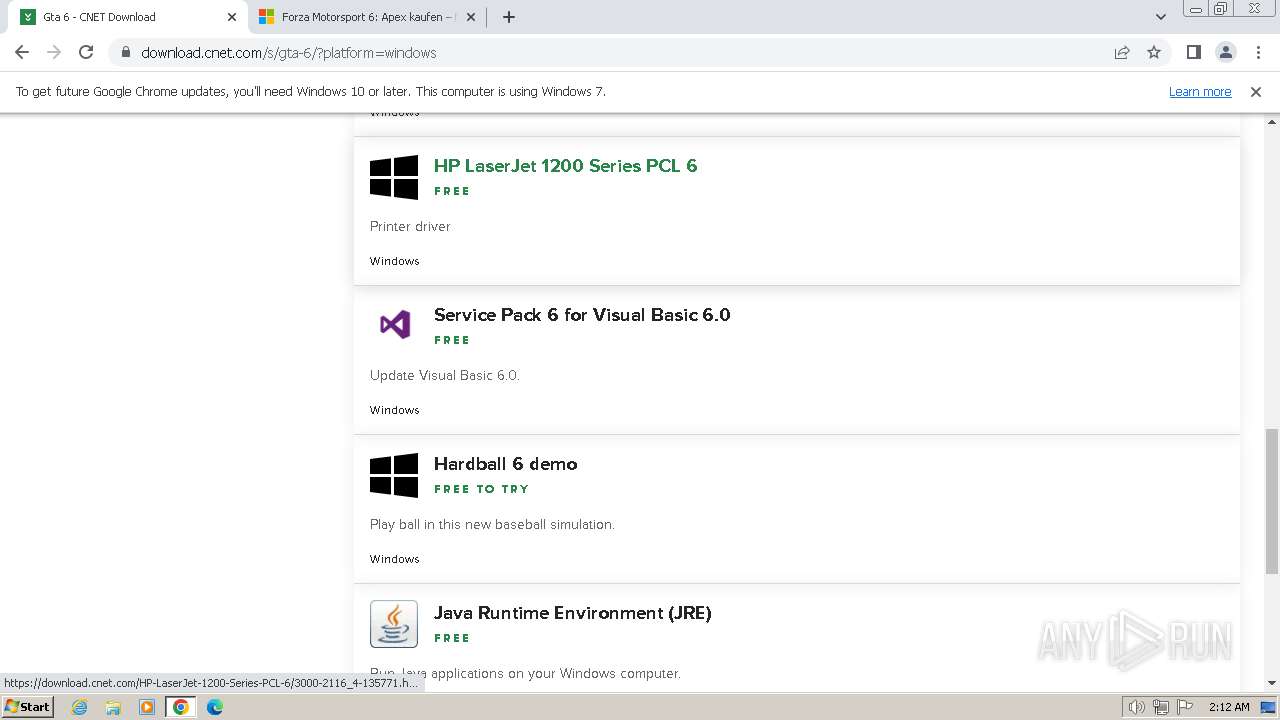
Task: Open the HP LaserJet 1200 Series PCL 6 link
Action: tap(565, 166)
